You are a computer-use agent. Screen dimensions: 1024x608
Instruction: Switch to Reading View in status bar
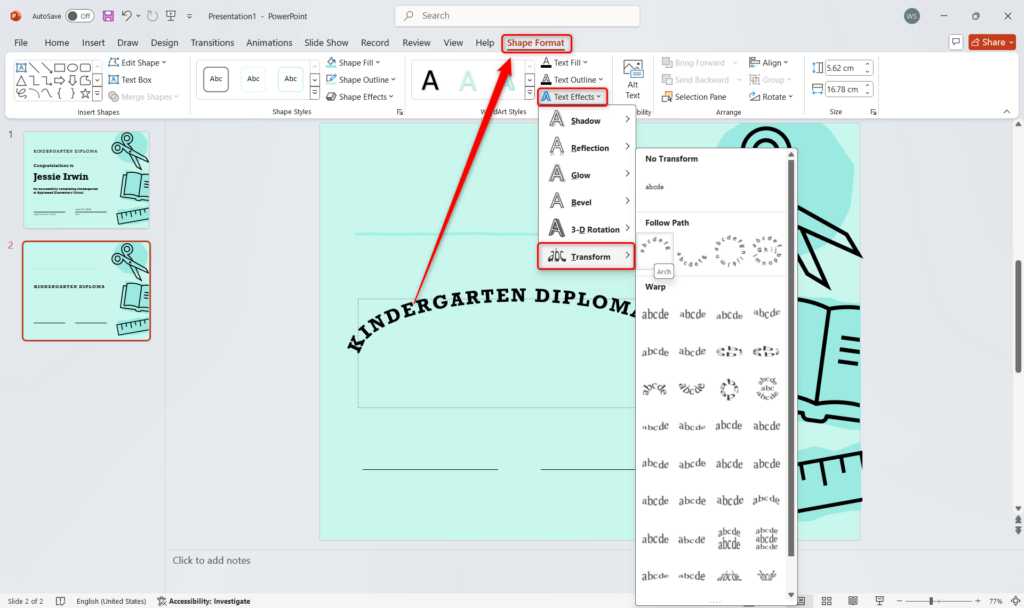[x=852, y=600]
